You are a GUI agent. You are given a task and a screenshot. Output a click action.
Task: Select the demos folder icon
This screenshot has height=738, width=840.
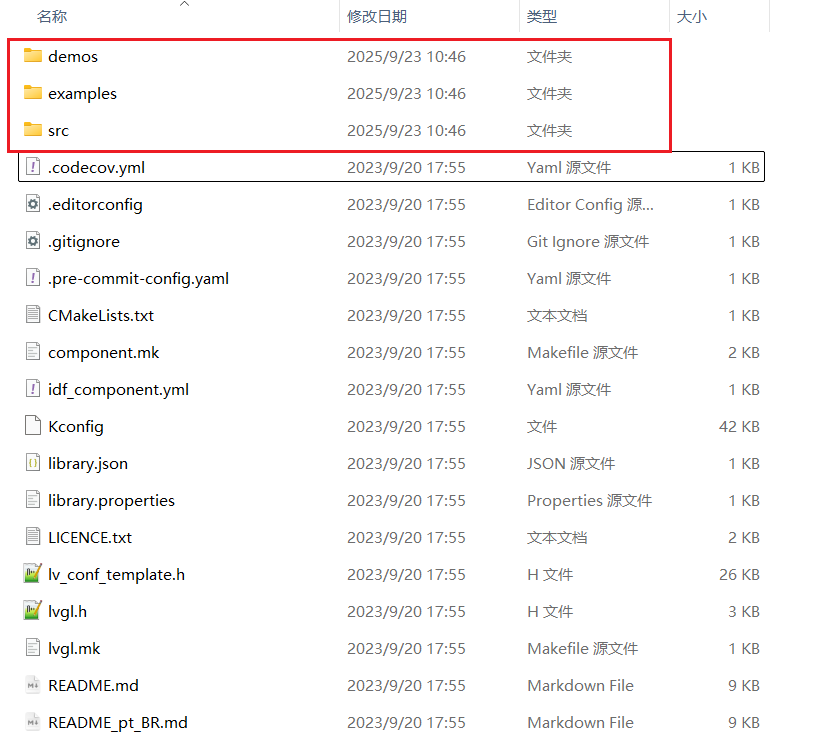tap(33, 55)
